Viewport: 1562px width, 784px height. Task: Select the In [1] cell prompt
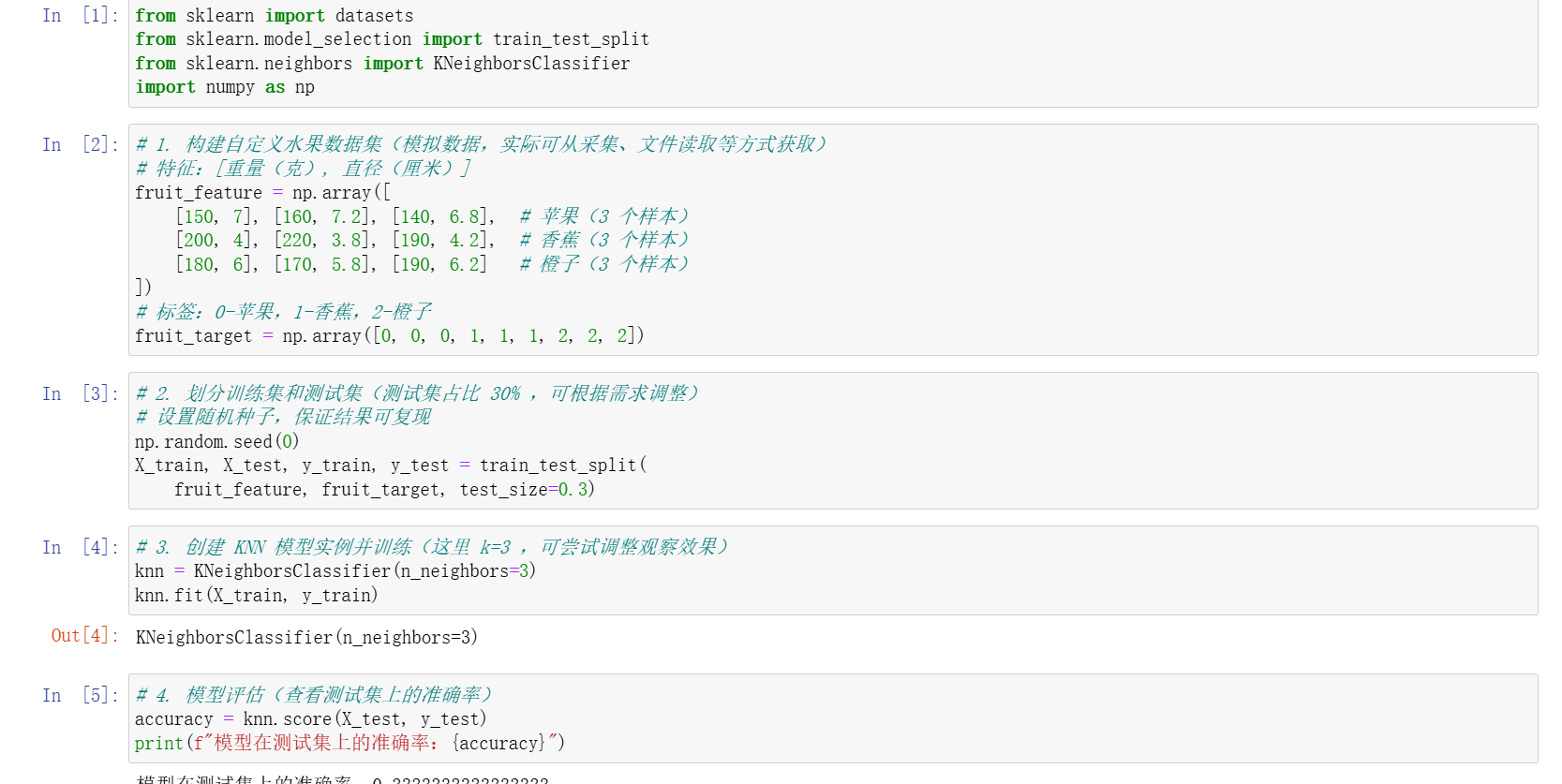[x=81, y=16]
